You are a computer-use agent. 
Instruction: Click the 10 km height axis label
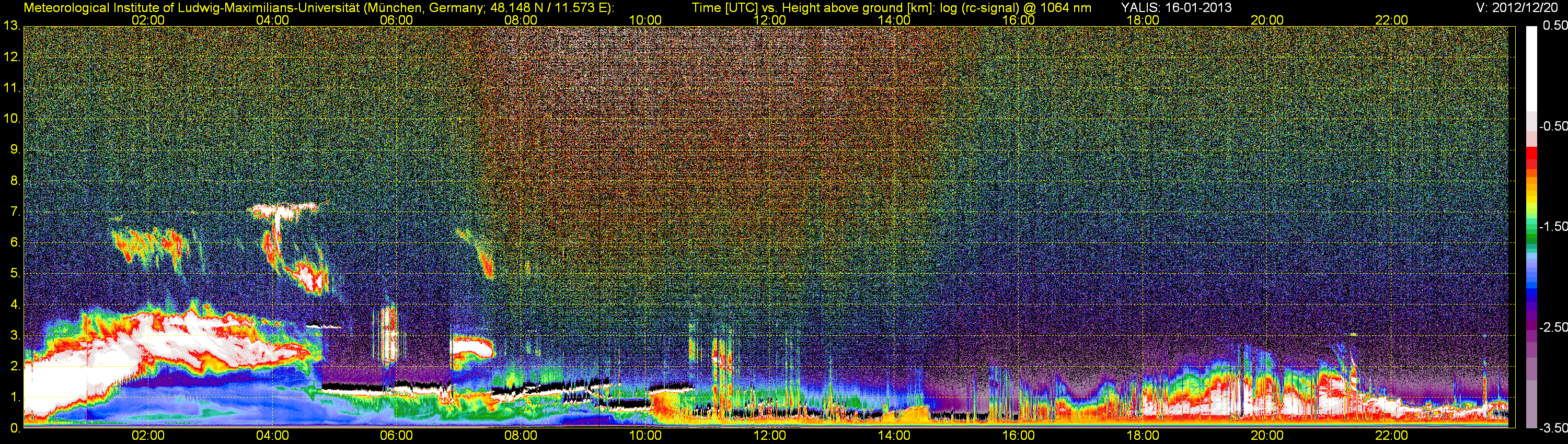tap(11, 119)
